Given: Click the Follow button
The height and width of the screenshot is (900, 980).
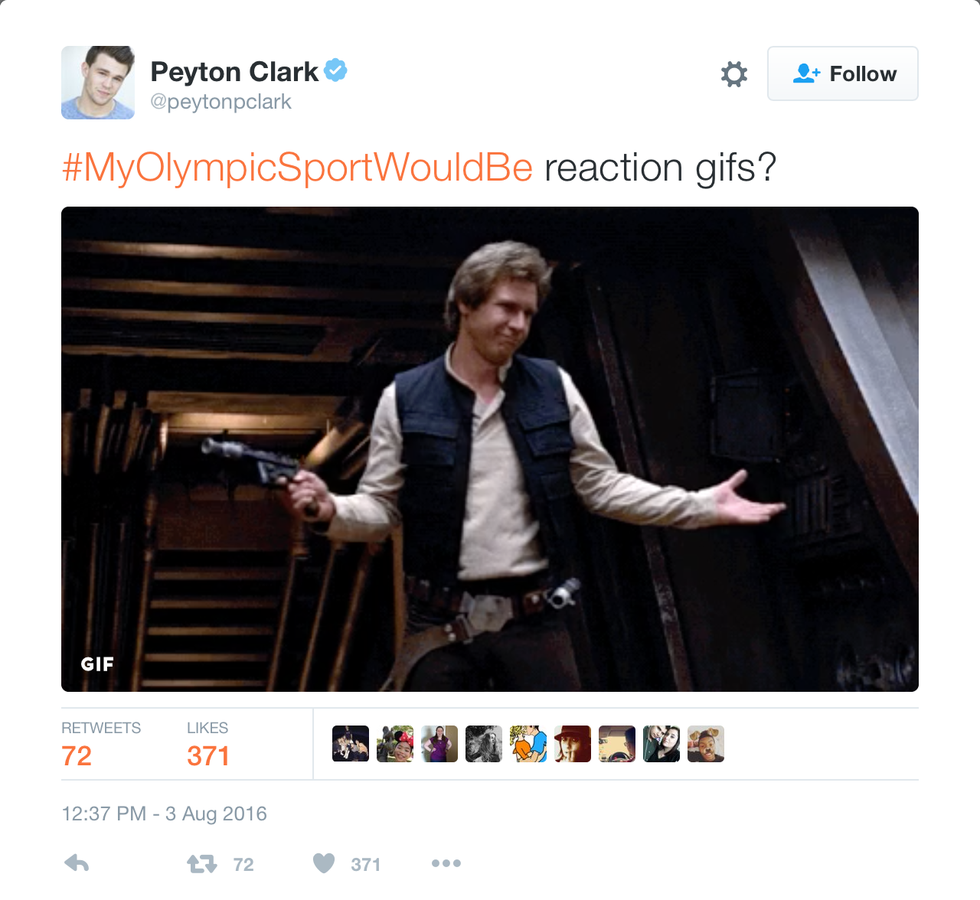Looking at the screenshot, I should coord(842,73).
